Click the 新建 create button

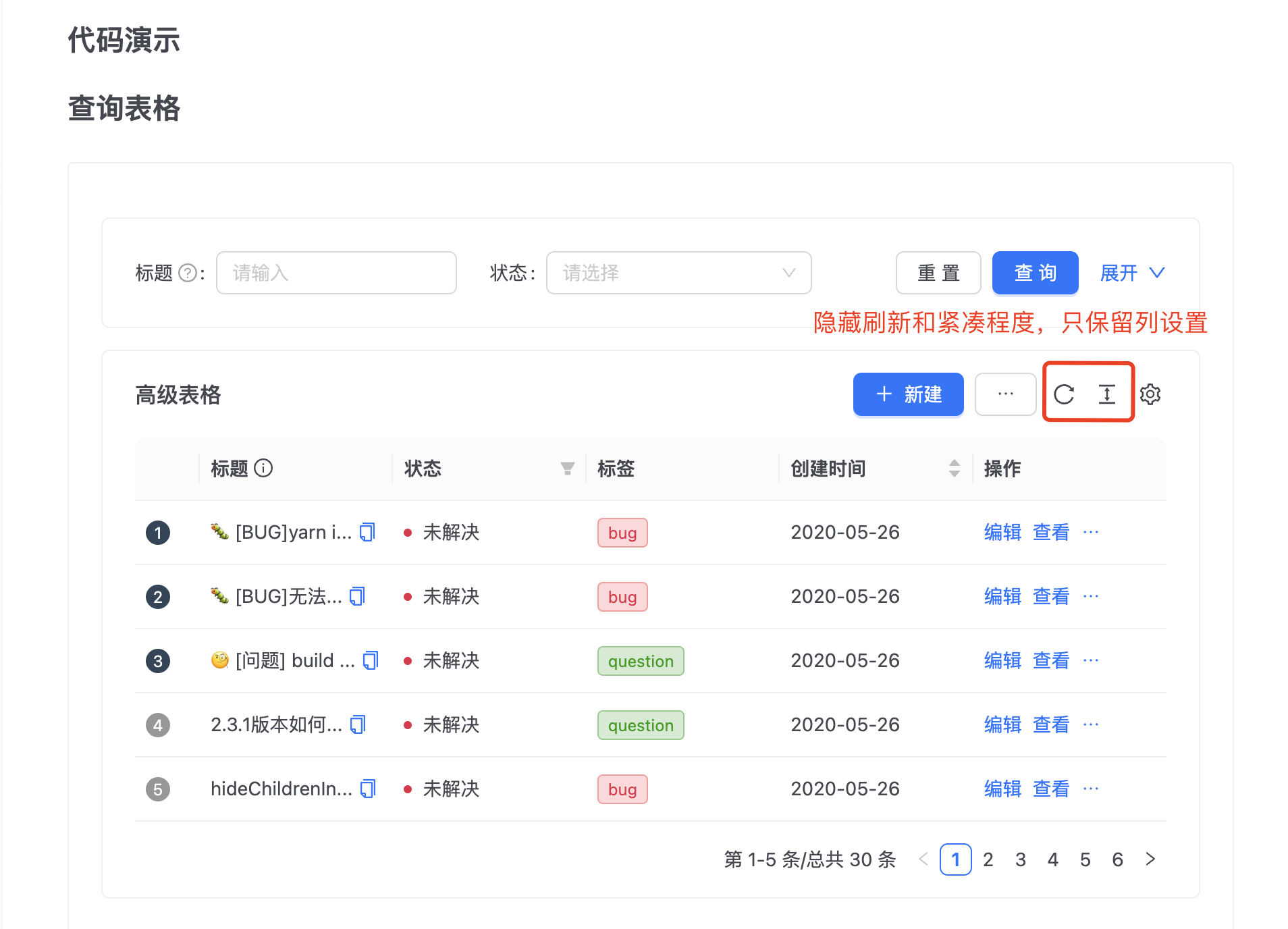point(908,394)
